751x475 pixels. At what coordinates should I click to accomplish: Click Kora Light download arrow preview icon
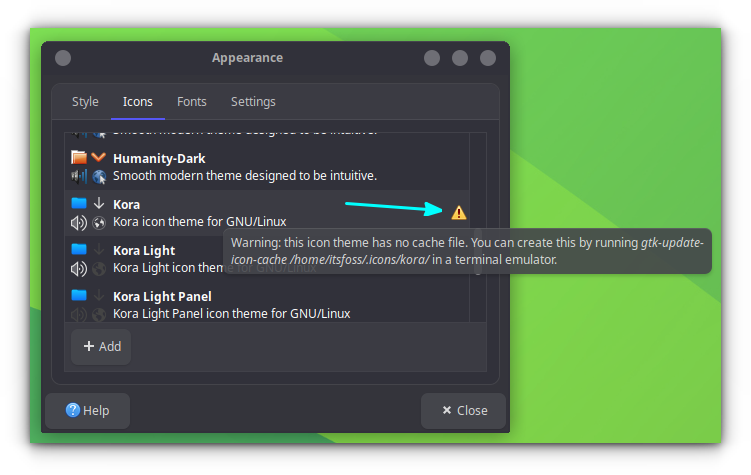[x=99, y=249]
